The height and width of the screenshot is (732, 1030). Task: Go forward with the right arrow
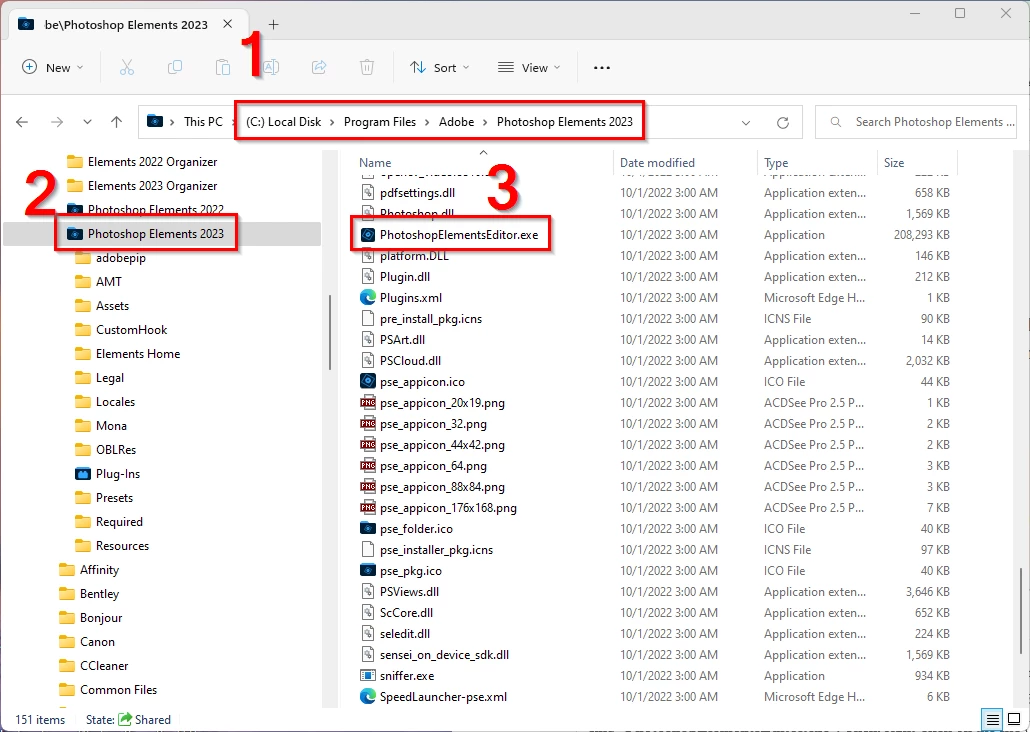(x=57, y=122)
